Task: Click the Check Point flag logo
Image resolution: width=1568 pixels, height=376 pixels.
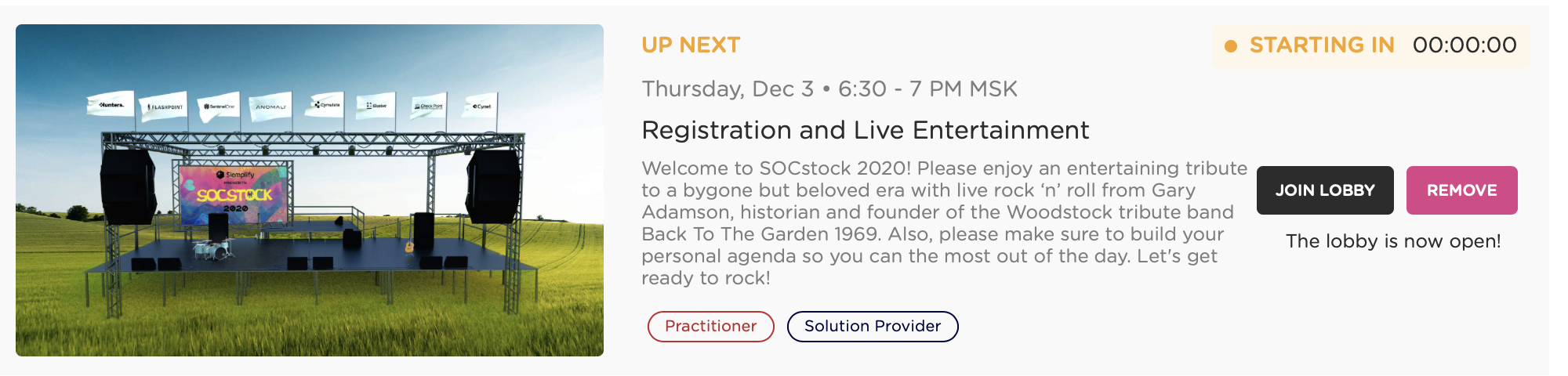Action: (428, 106)
